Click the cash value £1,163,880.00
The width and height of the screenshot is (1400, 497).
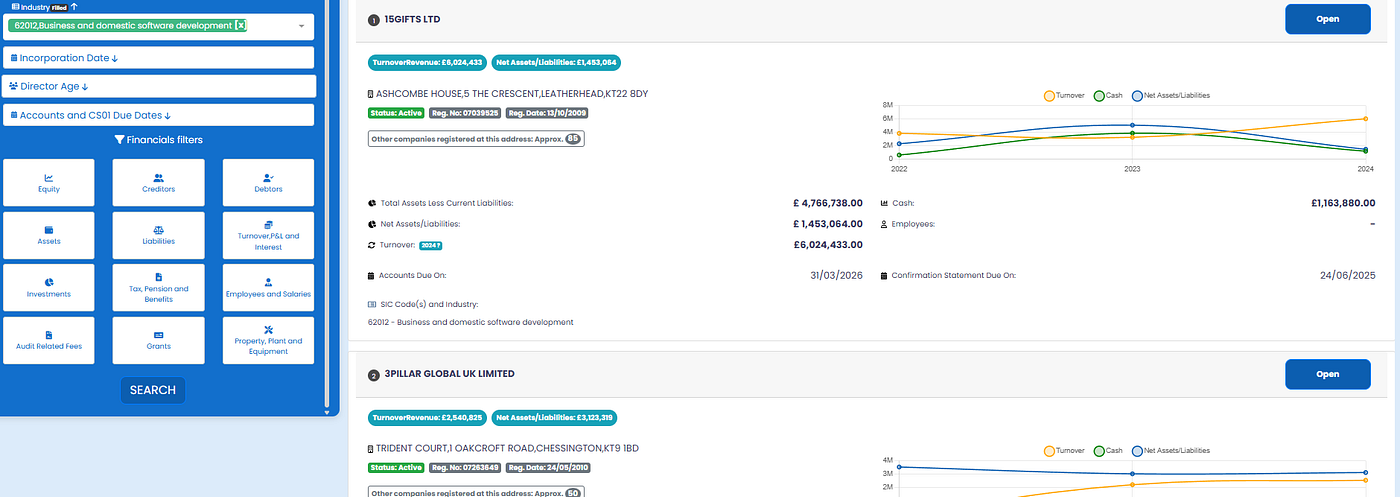pyautogui.click(x=1343, y=203)
